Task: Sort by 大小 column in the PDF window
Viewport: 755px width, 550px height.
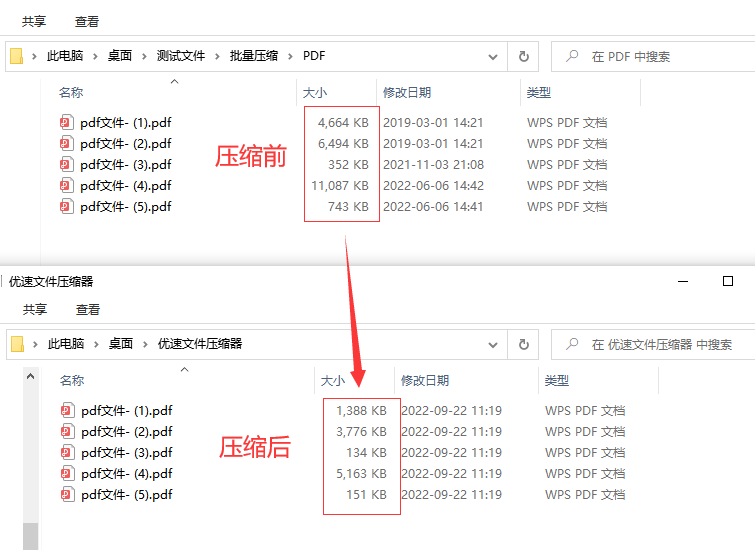Action: tap(315, 92)
